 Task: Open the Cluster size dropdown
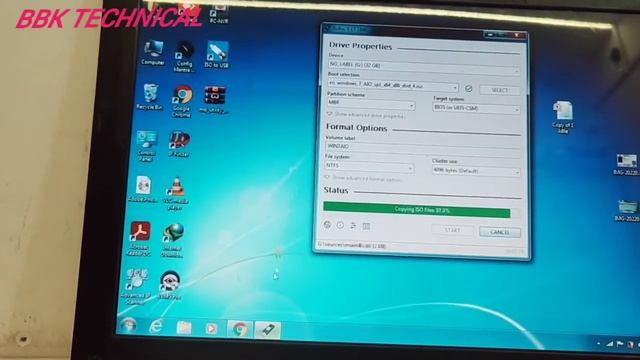476,171
